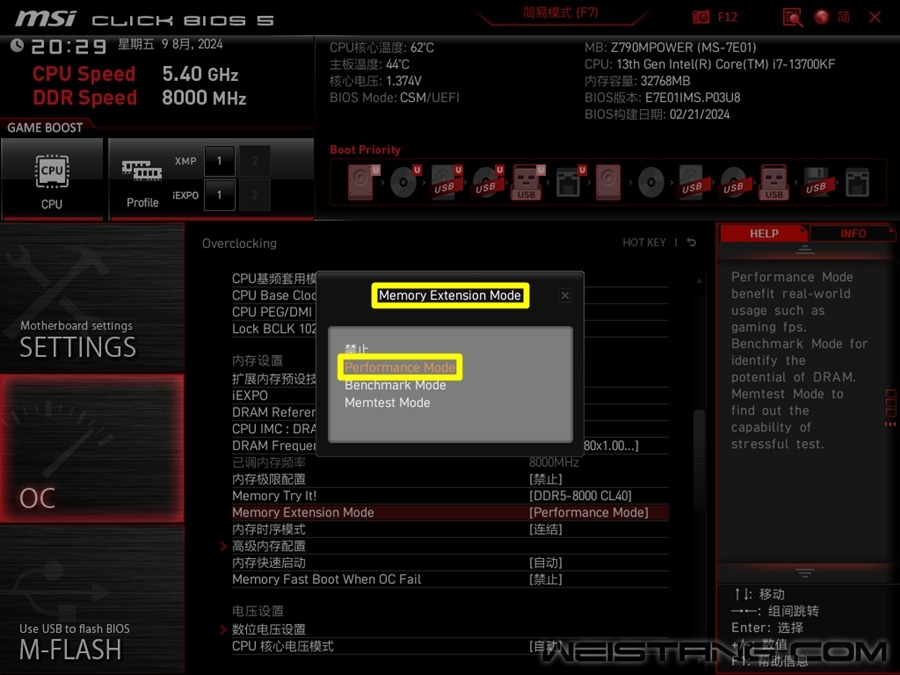Select the iEXPO setting row

pos(274,395)
